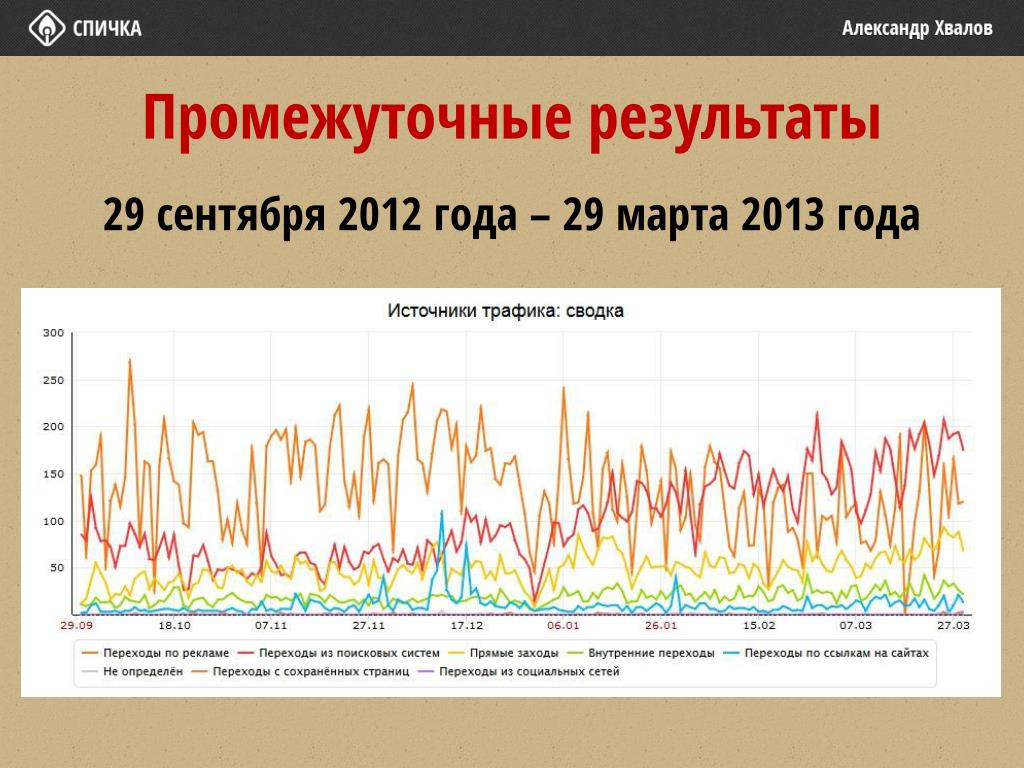The image size is (1024, 768).
Task: Toggle legend item Переходы из социальных сетей
Action: pos(519,671)
